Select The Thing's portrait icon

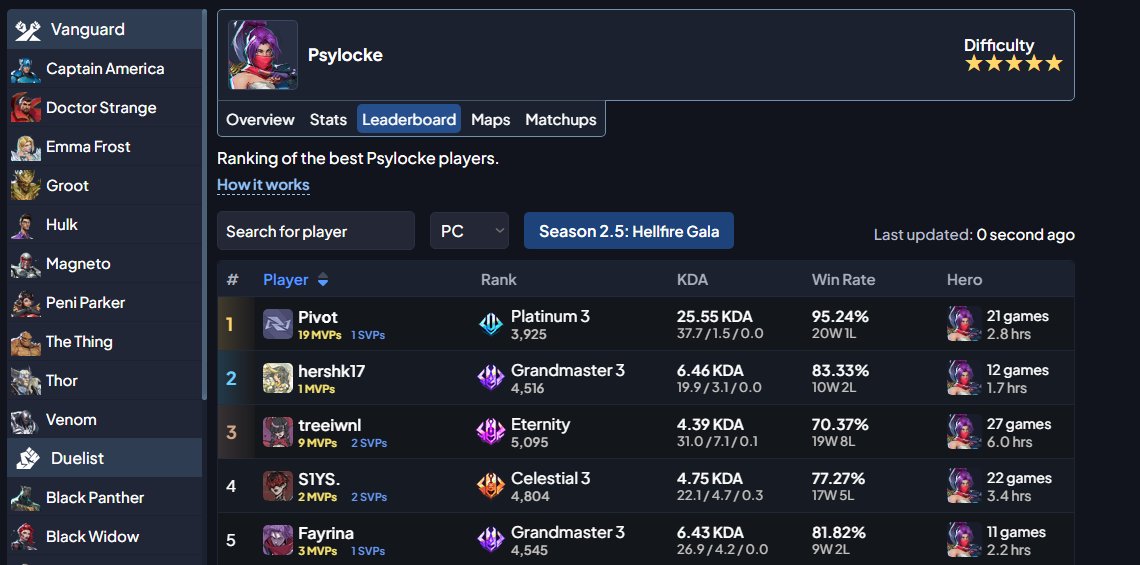click(25, 342)
